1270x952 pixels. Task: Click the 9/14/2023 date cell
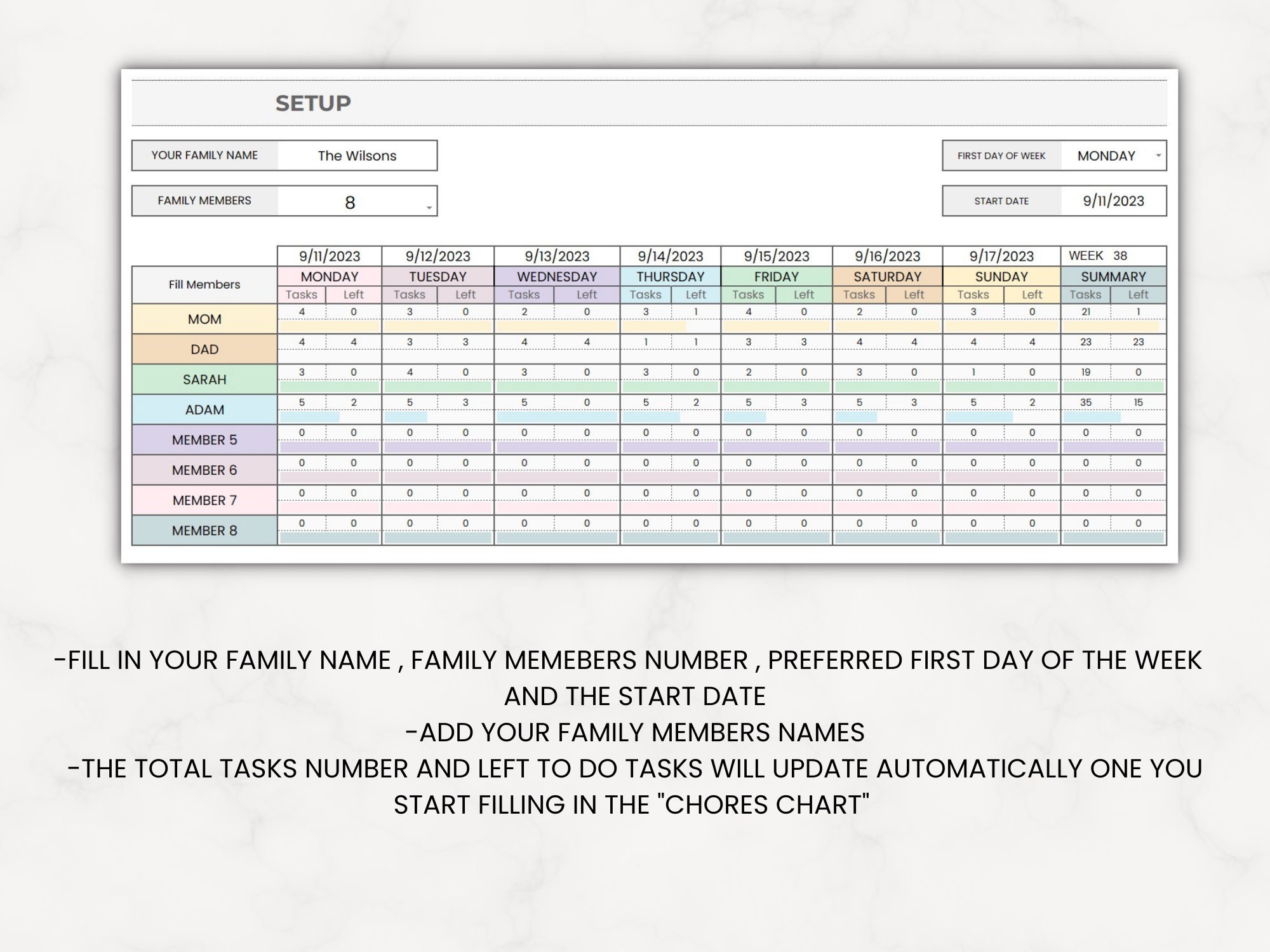(671, 256)
